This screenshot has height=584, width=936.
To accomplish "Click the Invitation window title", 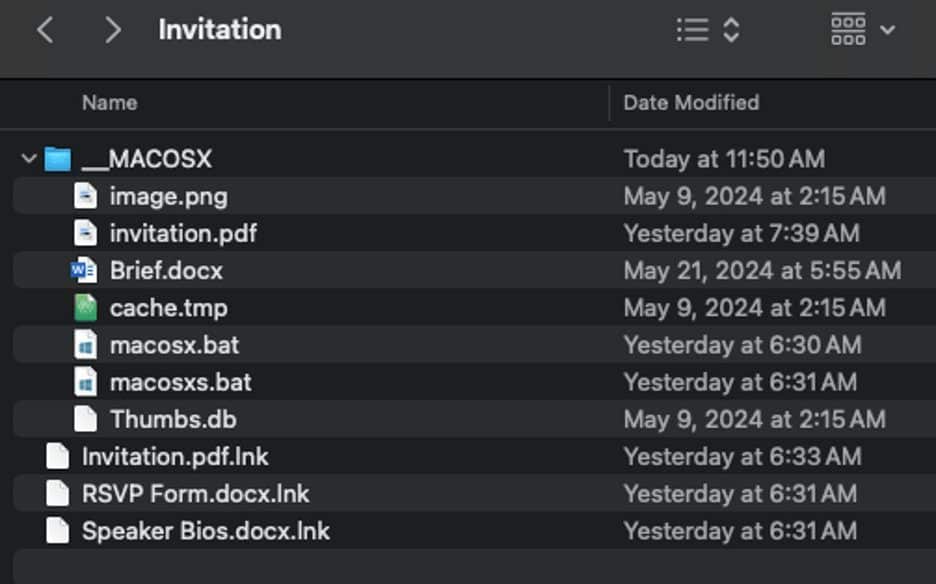I will point(220,29).
